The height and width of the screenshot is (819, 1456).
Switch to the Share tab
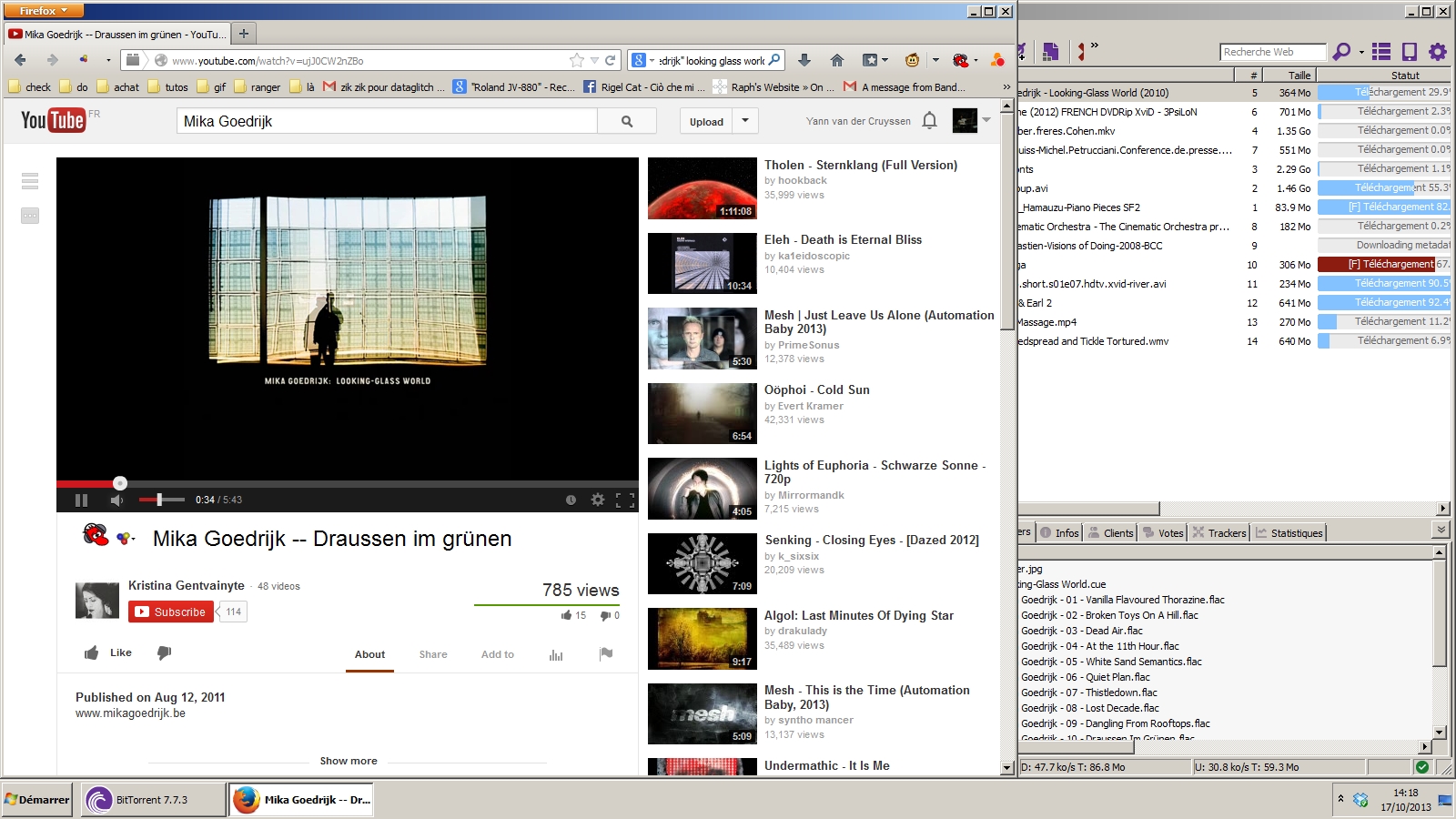click(x=433, y=654)
